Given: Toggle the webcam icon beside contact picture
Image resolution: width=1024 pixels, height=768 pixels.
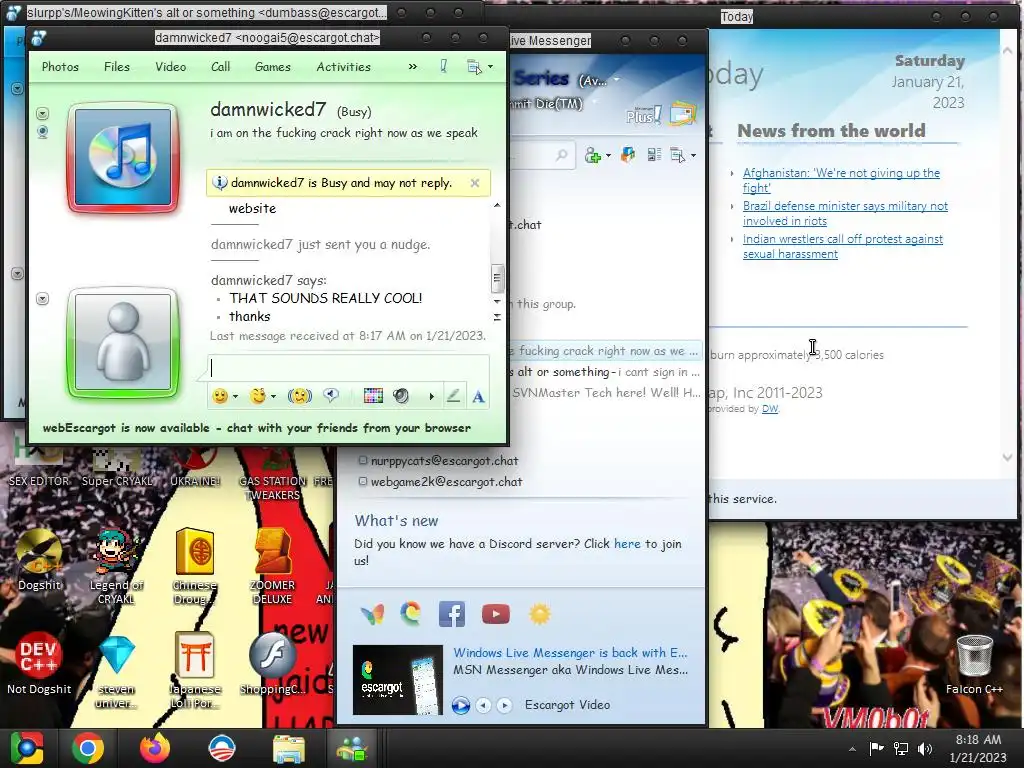Looking at the screenshot, I should coord(42,133).
